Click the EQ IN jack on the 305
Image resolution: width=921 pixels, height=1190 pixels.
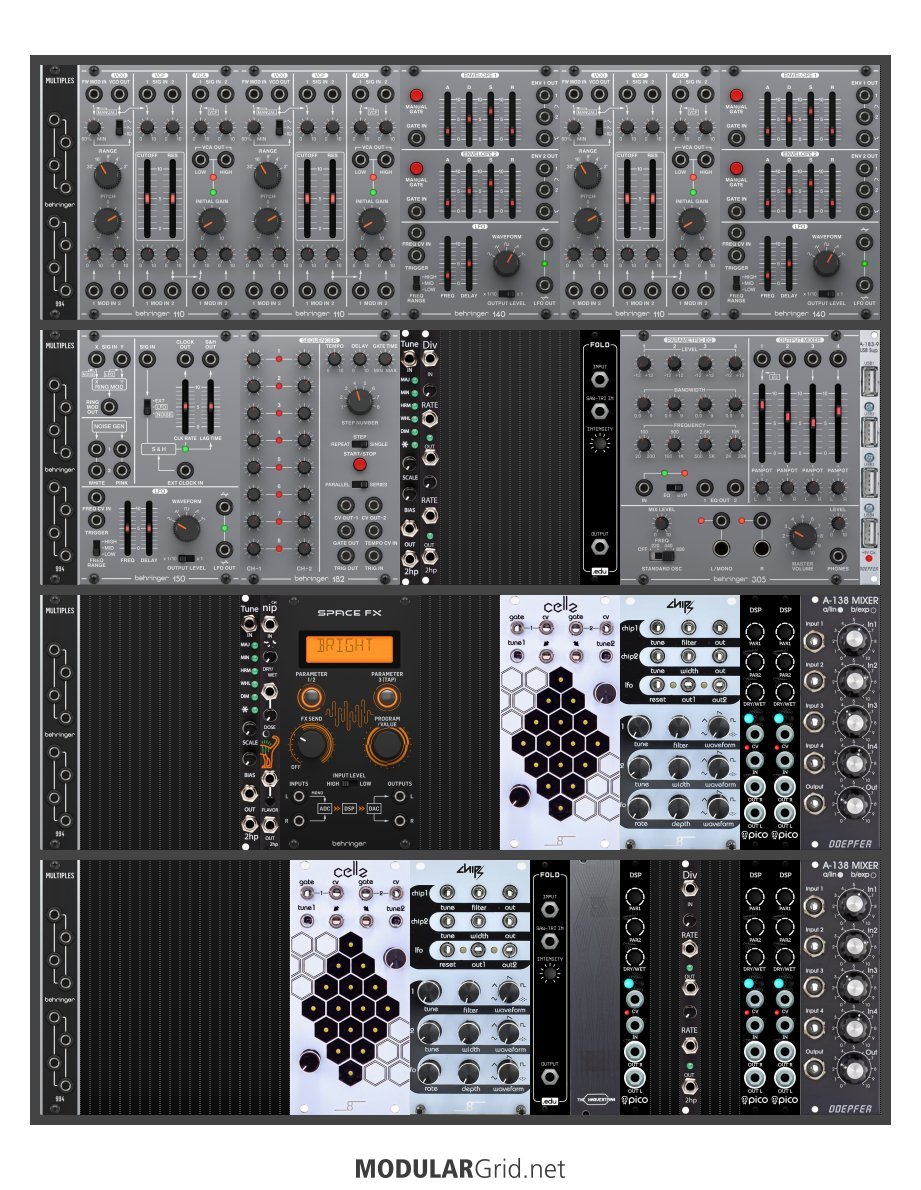[x=644, y=487]
